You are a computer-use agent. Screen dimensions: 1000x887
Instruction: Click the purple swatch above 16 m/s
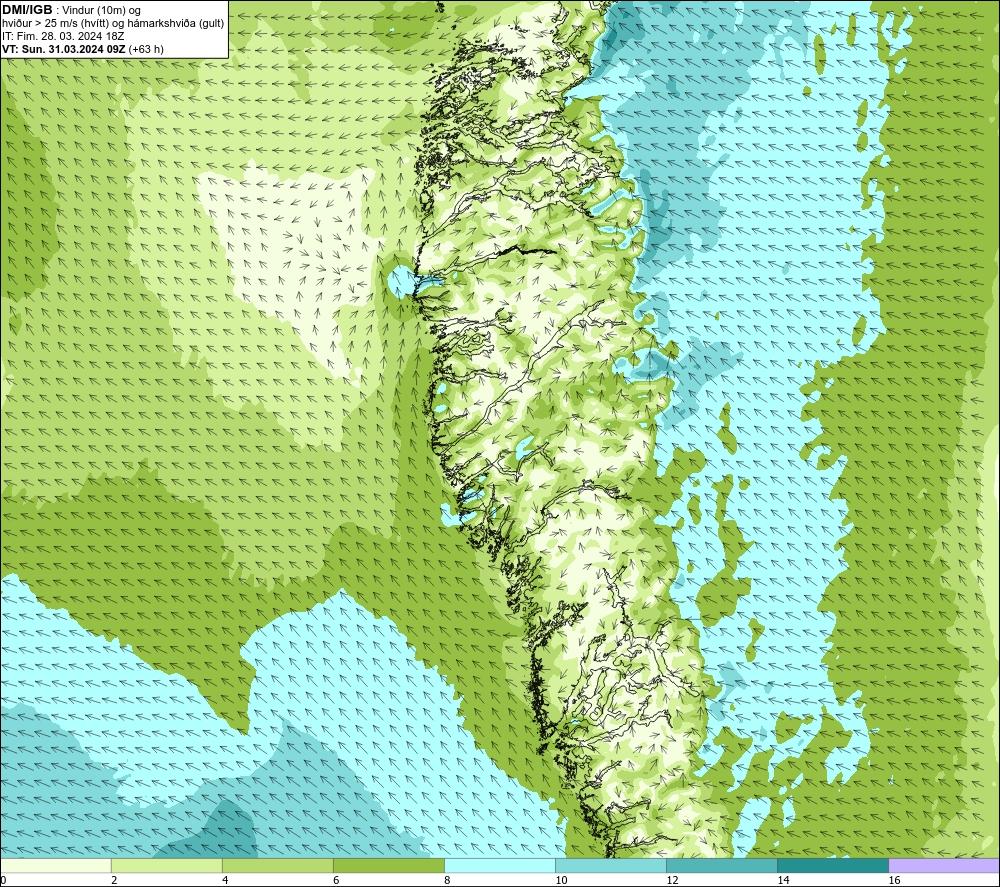pyautogui.click(x=944, y=865)
